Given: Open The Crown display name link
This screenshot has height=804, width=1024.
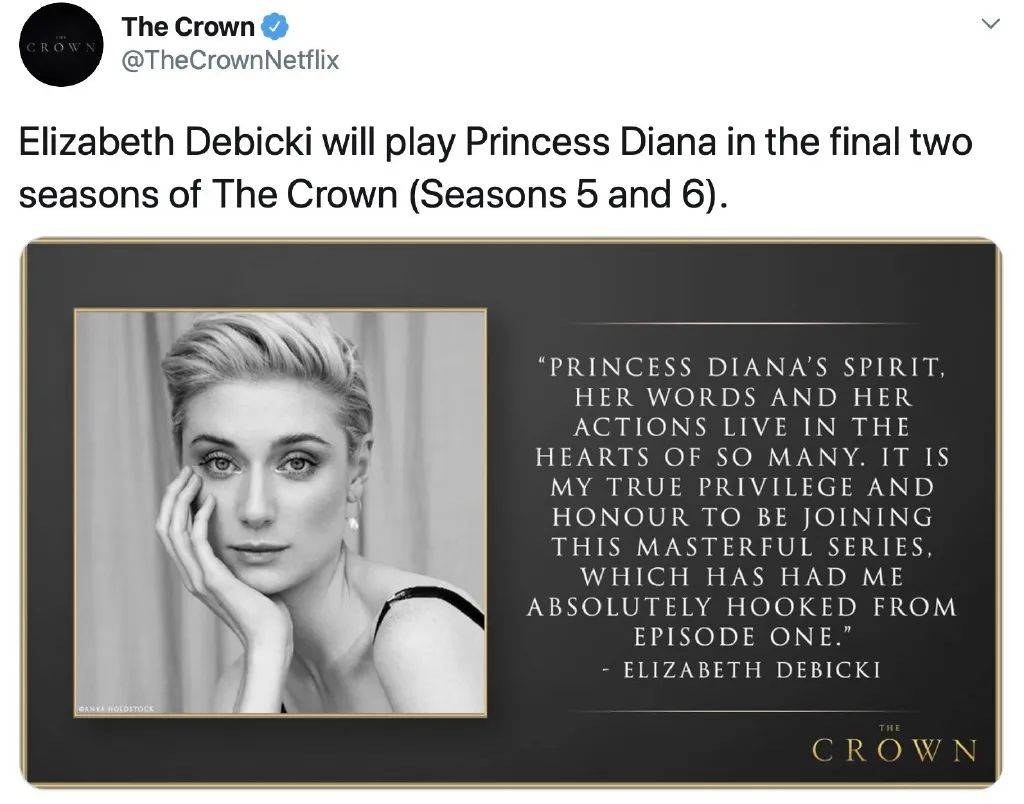Looking at the screenshot, I should point(188,29).
